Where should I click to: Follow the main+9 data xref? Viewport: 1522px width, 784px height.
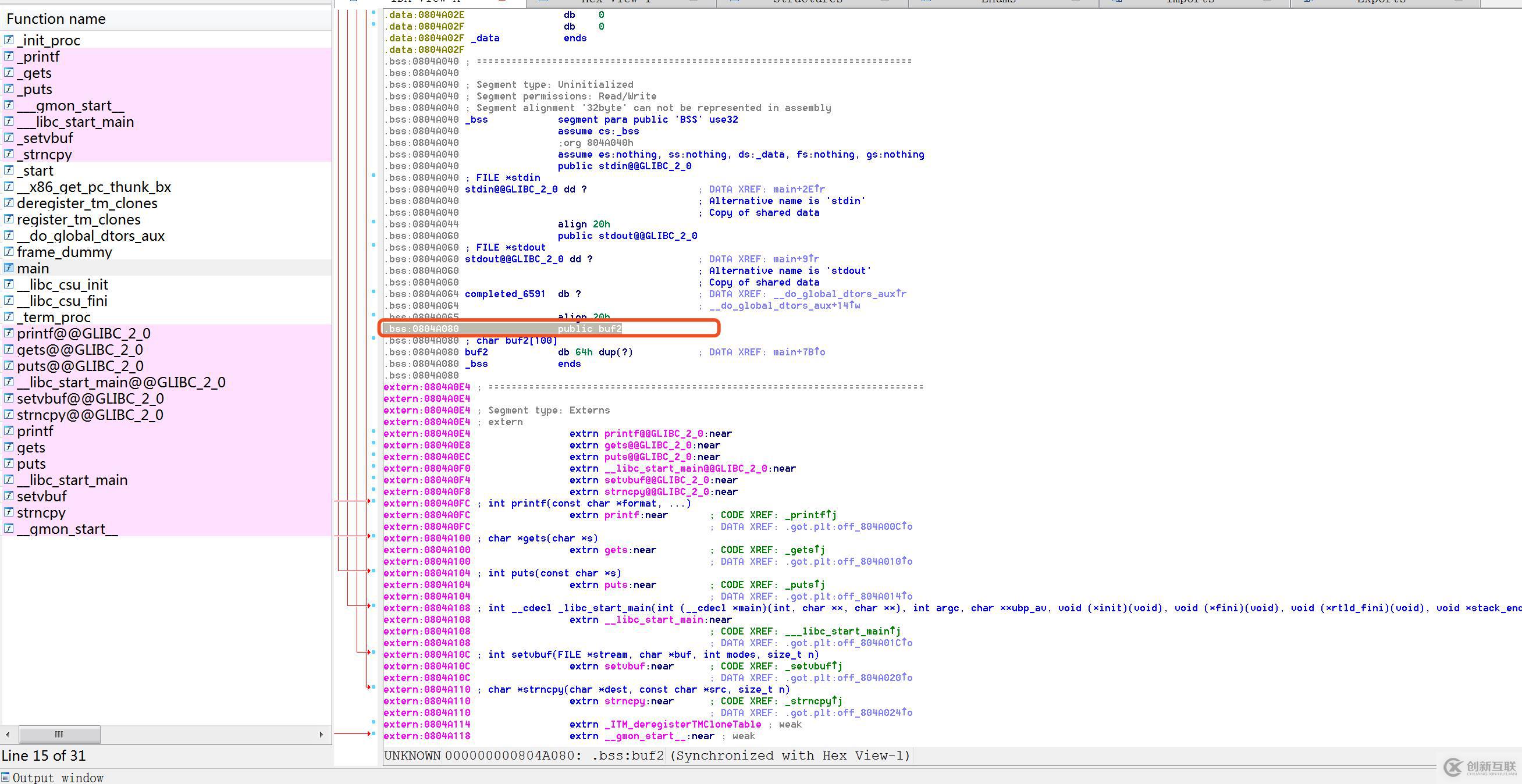tap(796, 259)
